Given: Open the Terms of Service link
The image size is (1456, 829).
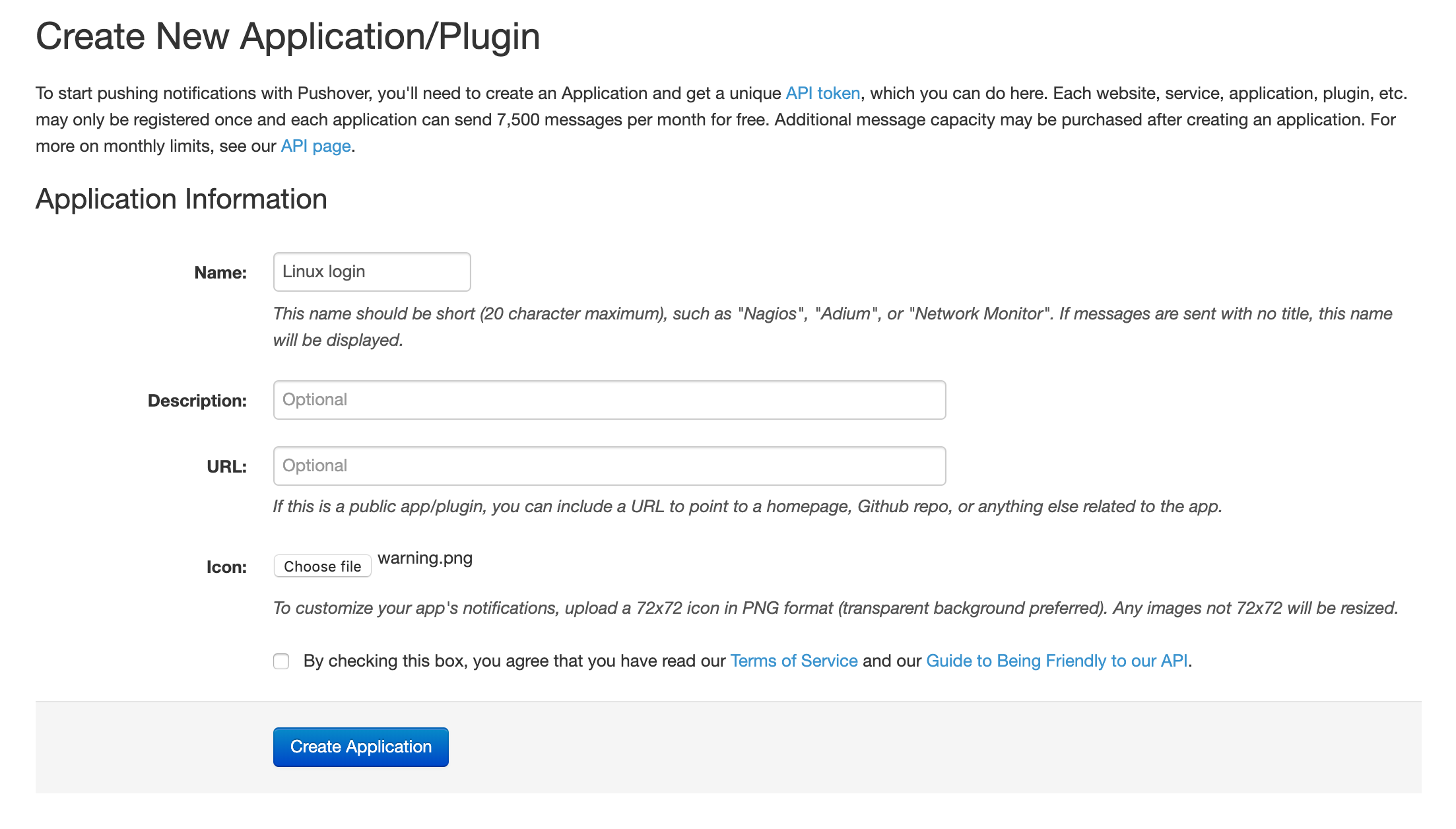Looking at the screenshot, I should click(x=794, y=661).
